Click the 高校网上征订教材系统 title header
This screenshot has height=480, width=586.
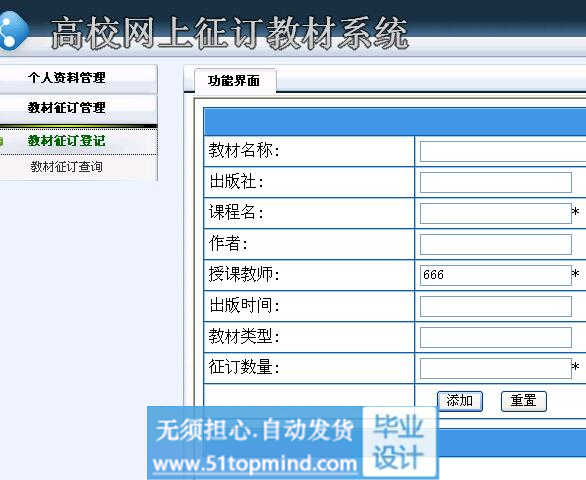point(229,34)
